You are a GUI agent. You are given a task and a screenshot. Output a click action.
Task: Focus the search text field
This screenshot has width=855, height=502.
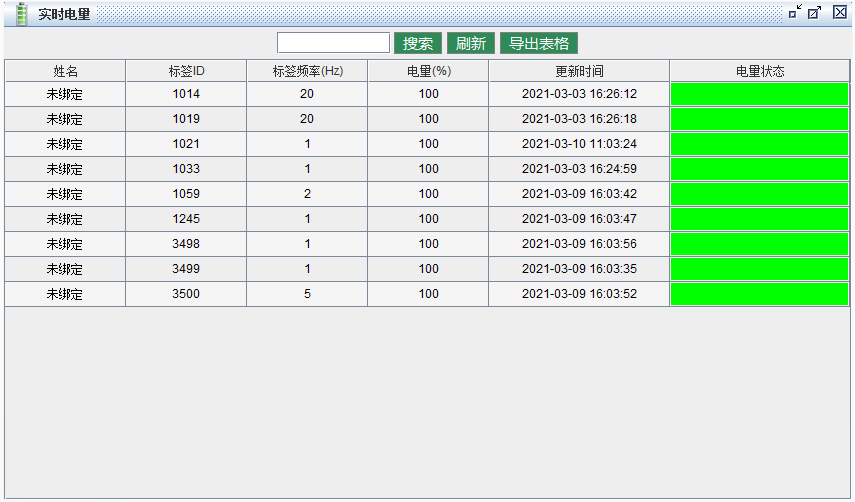(333, 43)
